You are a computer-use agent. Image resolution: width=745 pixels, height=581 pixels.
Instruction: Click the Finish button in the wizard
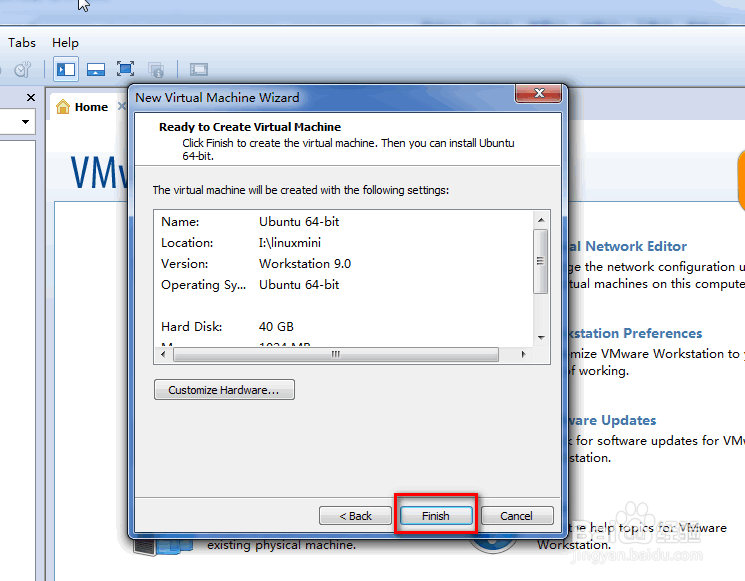436,515
